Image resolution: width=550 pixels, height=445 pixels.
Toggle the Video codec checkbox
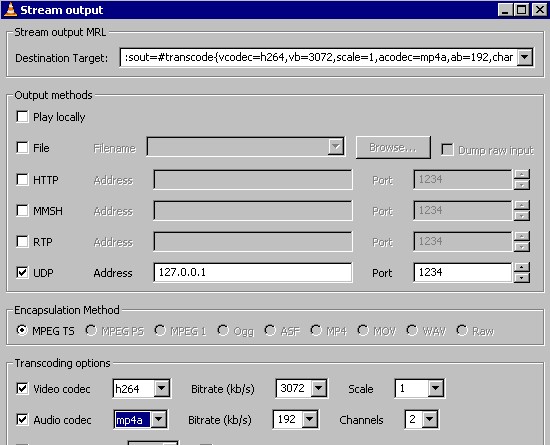(x=22, y=389)
